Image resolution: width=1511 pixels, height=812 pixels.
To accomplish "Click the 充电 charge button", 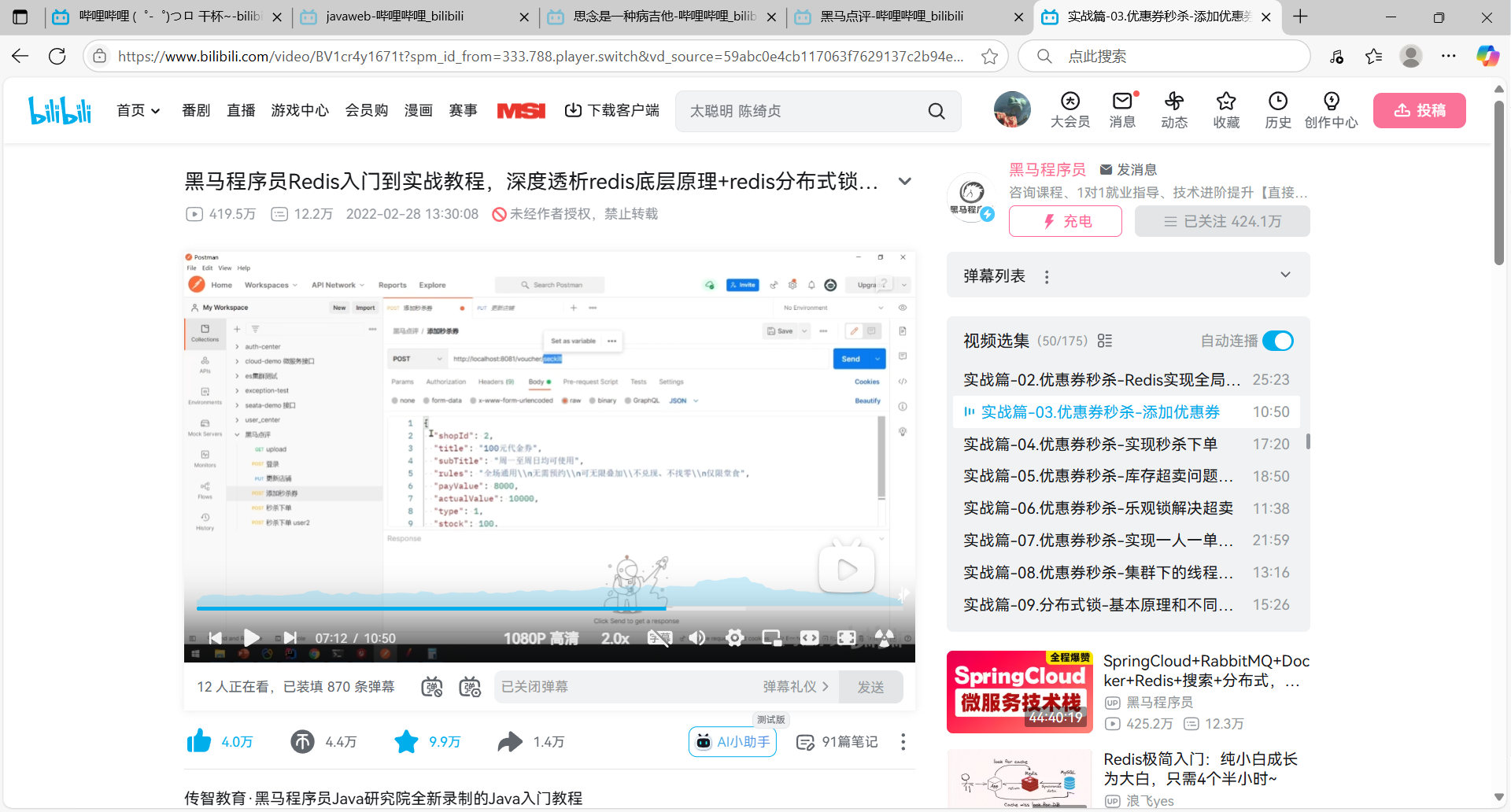I will [x=1066, y=221].
